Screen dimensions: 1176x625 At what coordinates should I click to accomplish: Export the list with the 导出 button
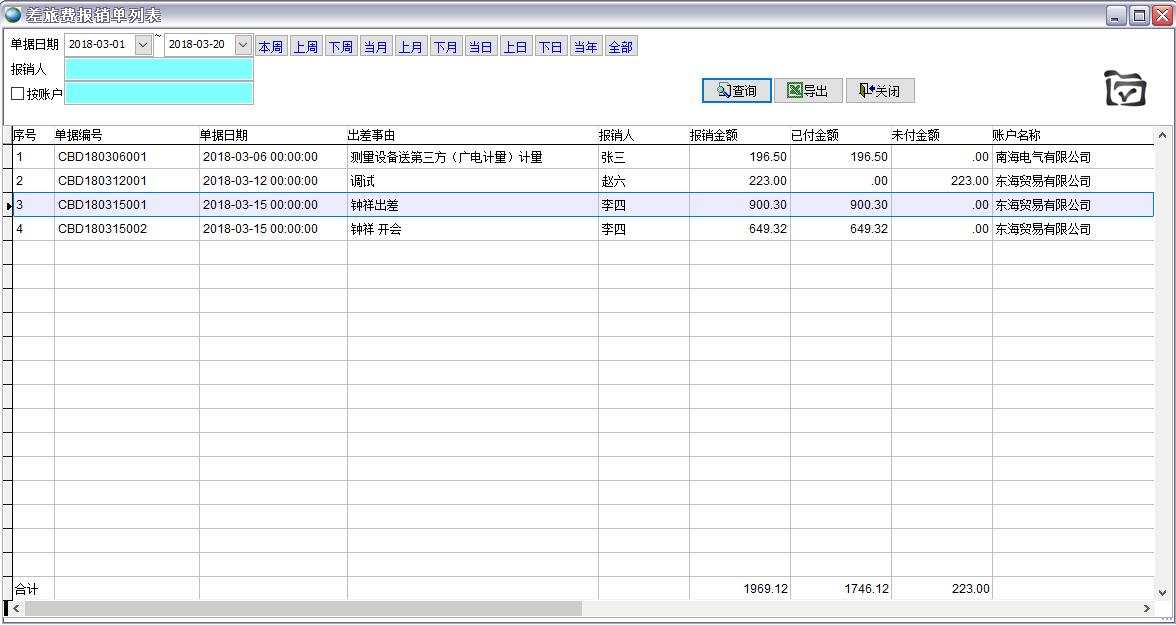click(x=808, y=91)
